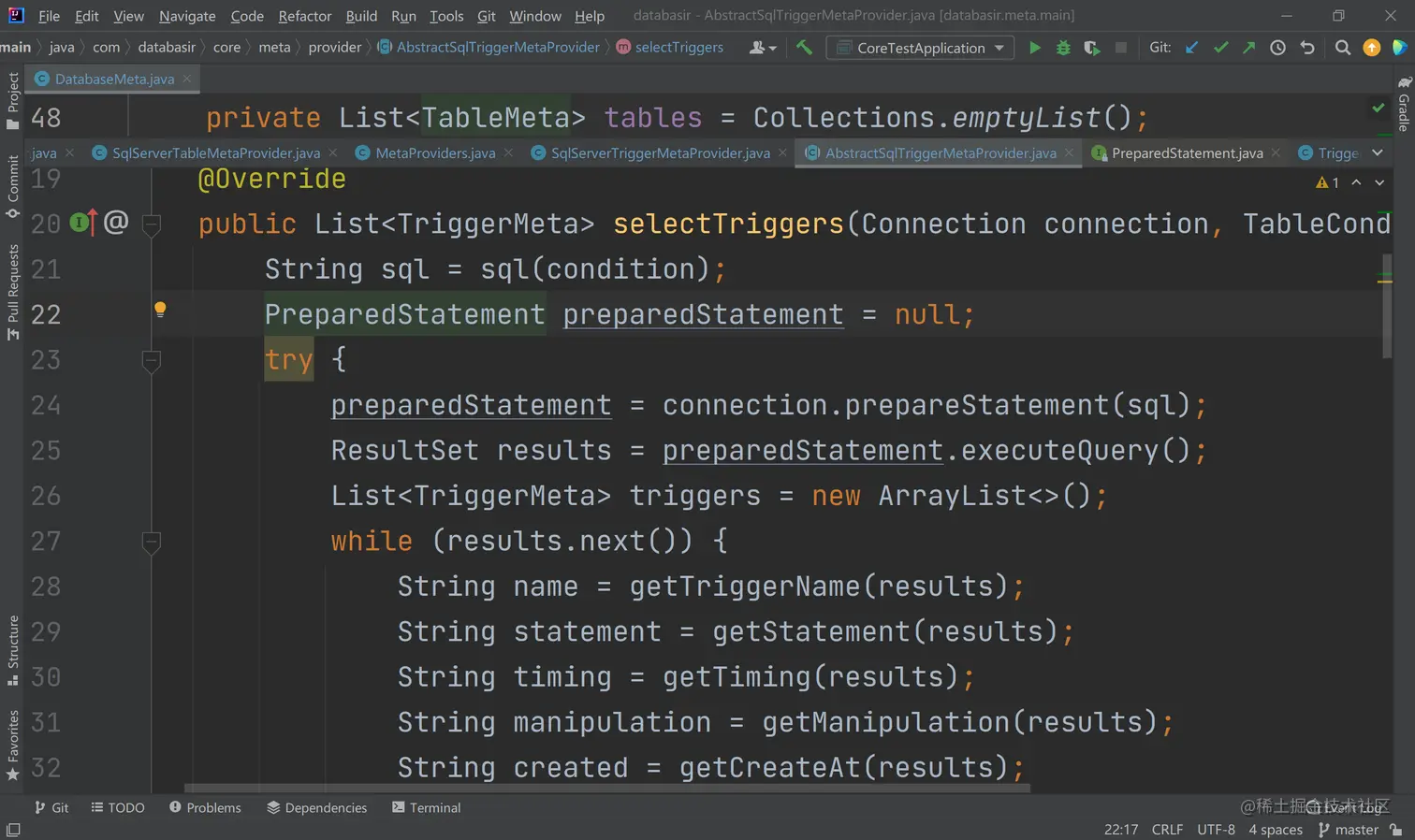The width and height of the screenshot is (1415, 840).
Task: Rollback changes with the undo arrow icon
Action: [1307, 48]
